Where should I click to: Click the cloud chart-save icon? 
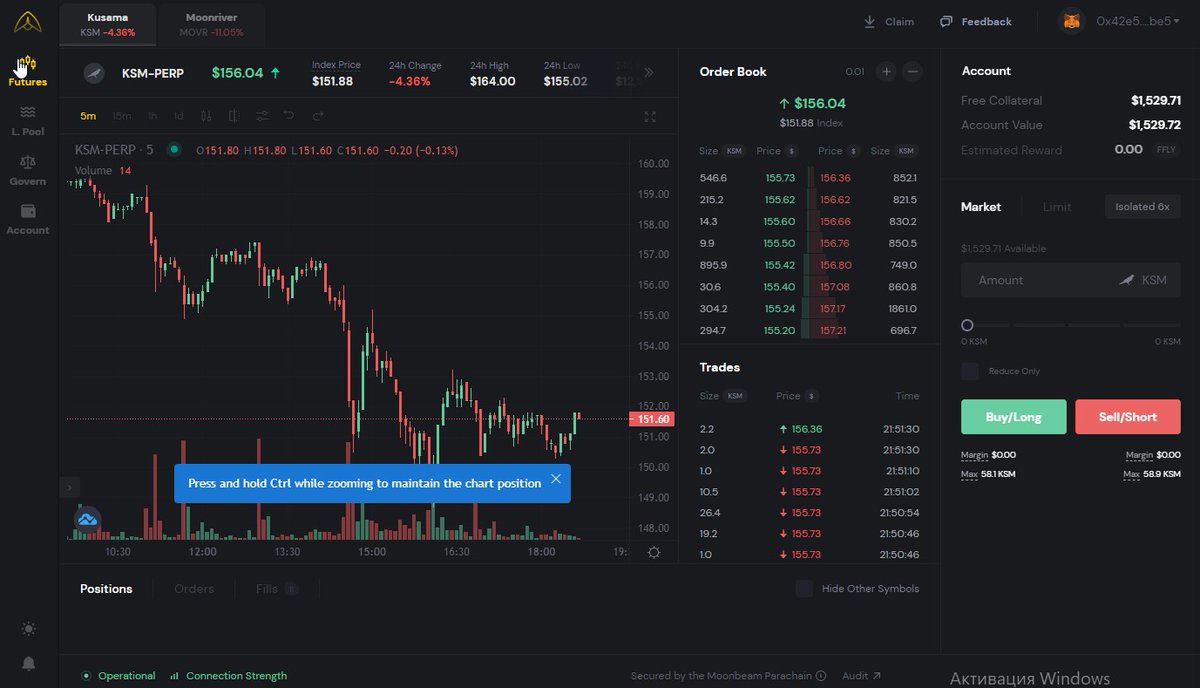[x=88, y=518]
